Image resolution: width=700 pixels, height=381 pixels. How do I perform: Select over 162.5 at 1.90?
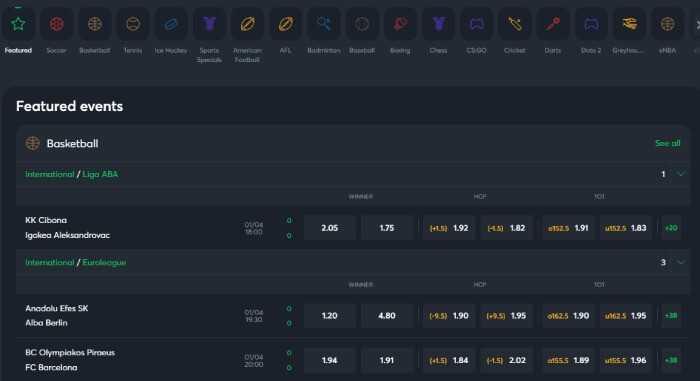(568, 316)
